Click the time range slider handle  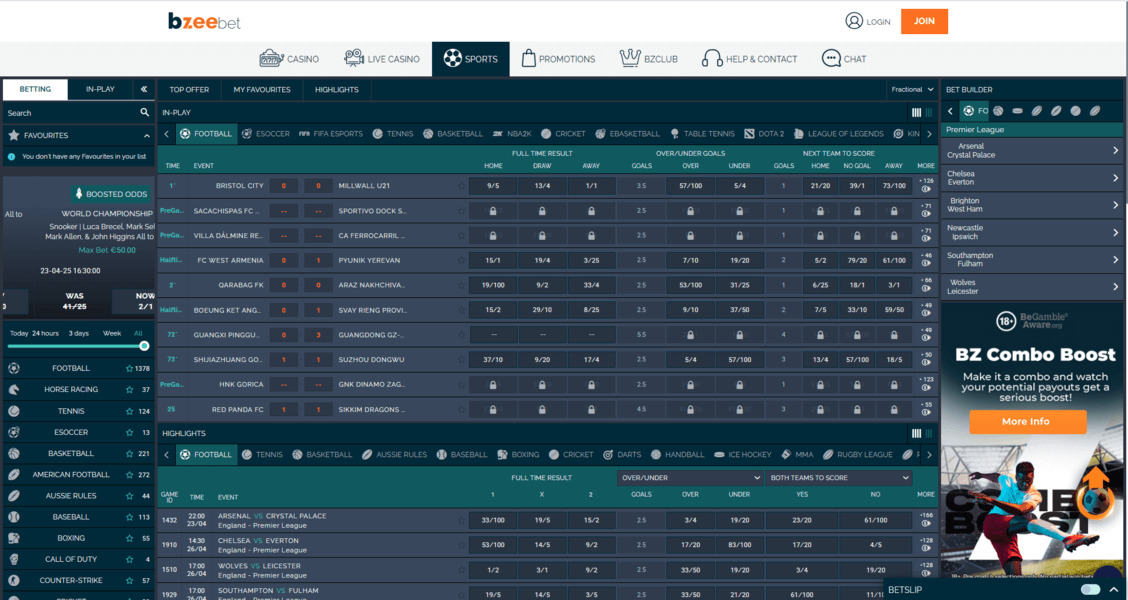tap(145, 346)
